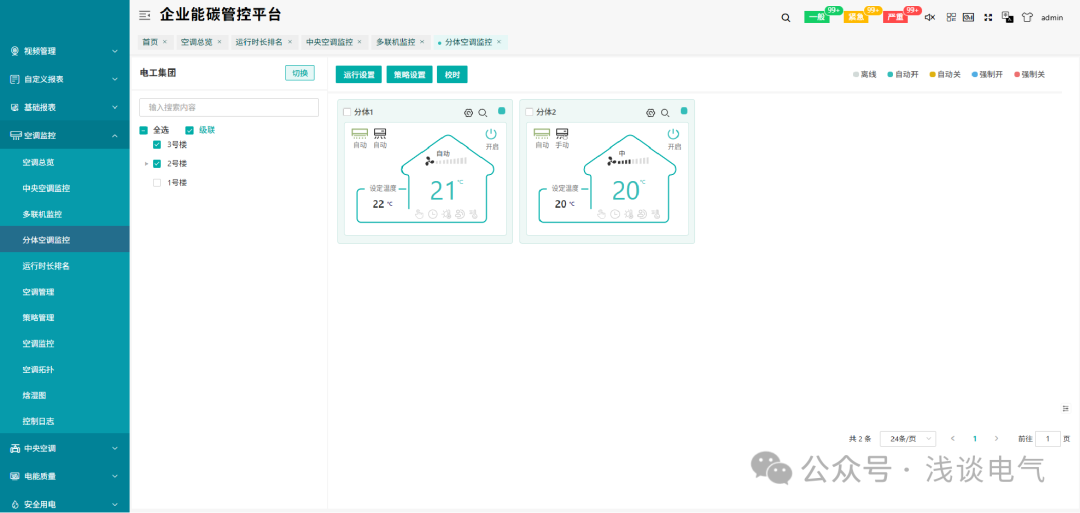Screen dimensions: 1080x513
Task: Expand the 2号楼 tree node arrow
Action: [146, 164]
